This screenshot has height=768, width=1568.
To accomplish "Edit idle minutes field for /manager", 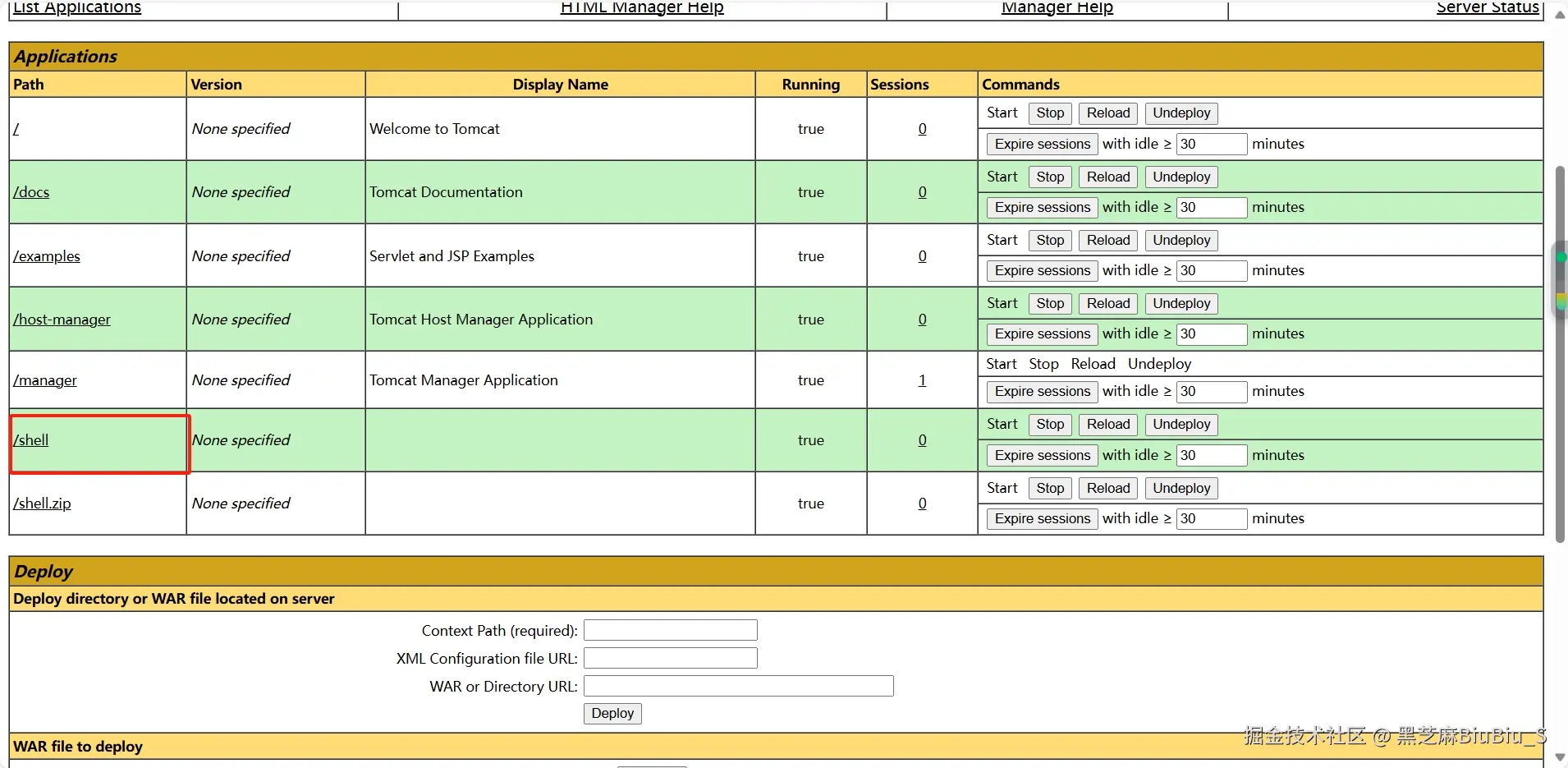I will pyautogui.click(x=1212, y=392).
